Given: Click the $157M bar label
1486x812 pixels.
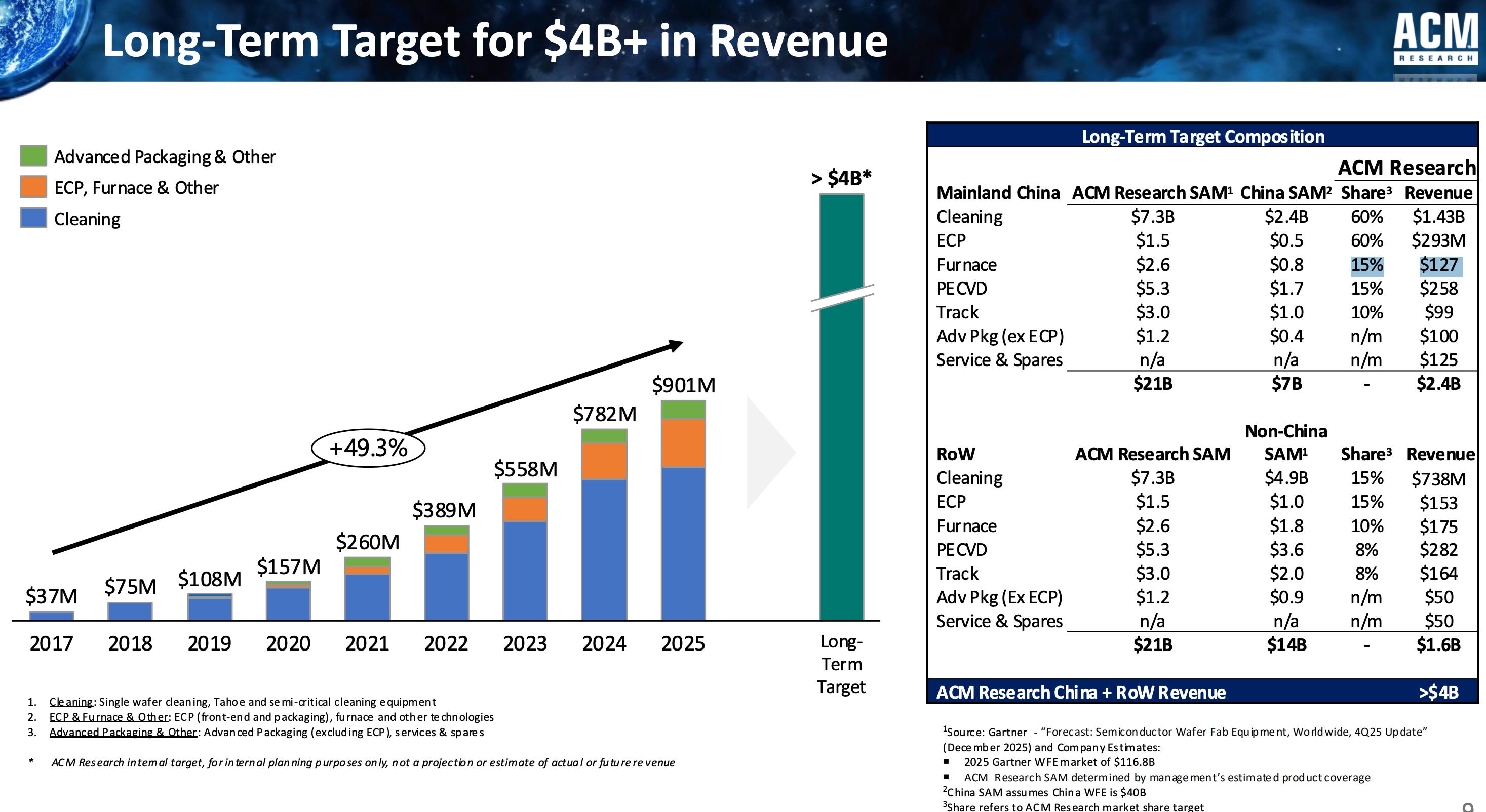Looking at the screenshot, I should tap(288, 567).
